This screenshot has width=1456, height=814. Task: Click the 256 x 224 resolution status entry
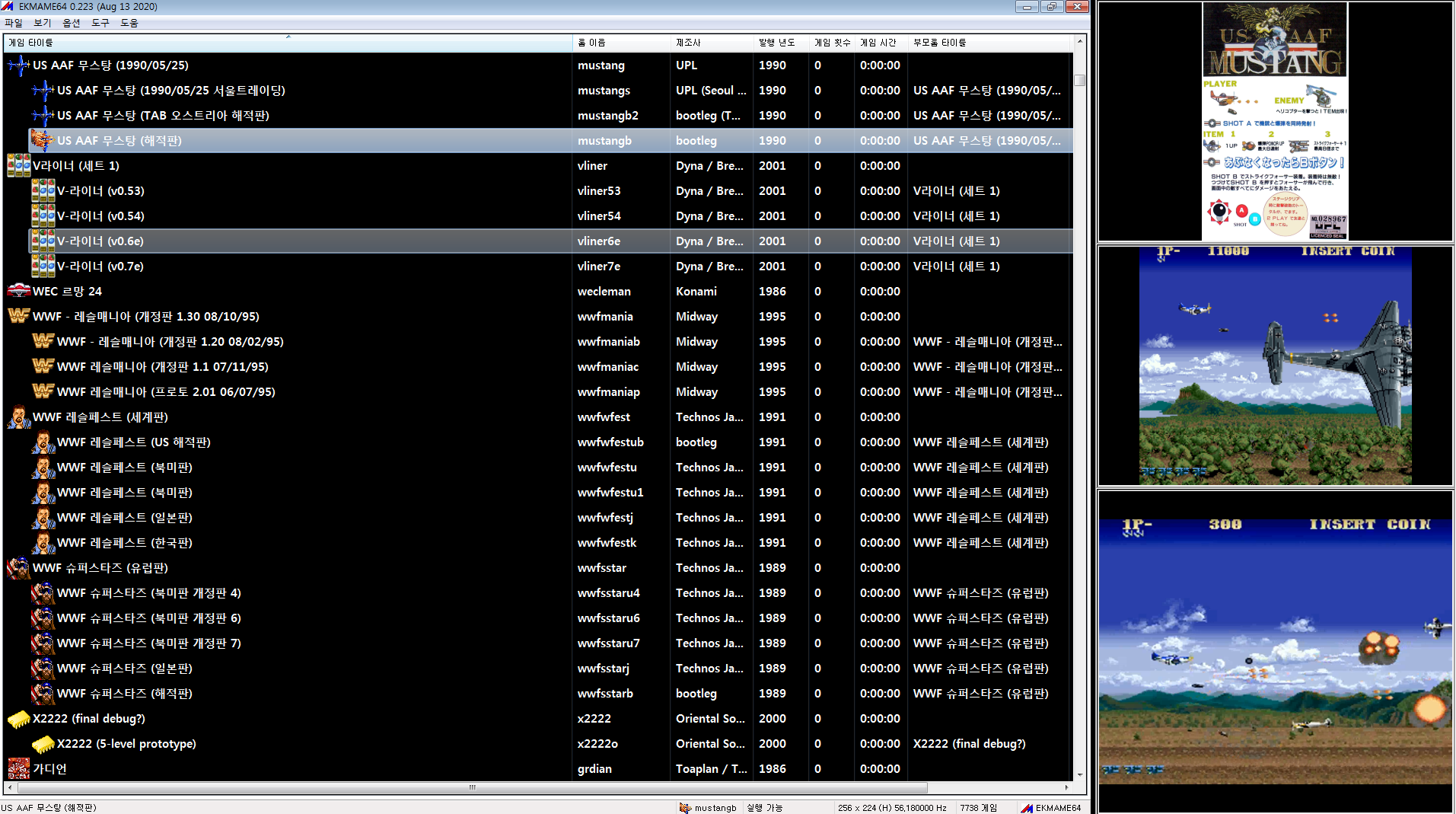pyautogui.click(x=892, y=808)
